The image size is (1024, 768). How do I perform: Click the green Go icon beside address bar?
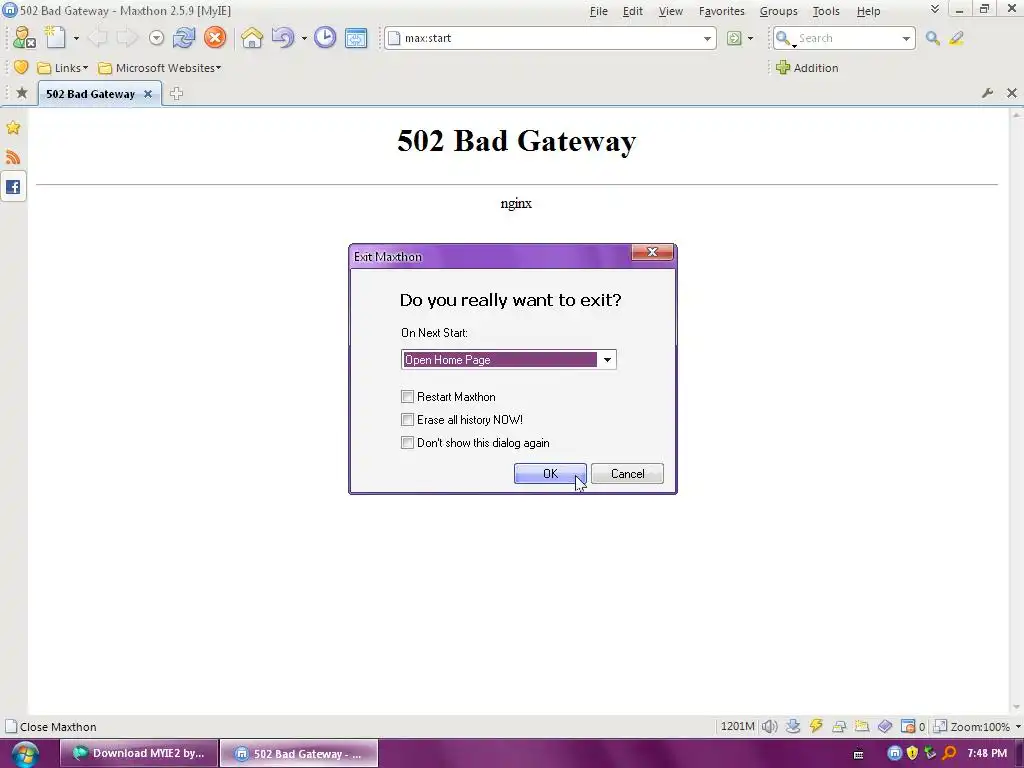(734, 38)
